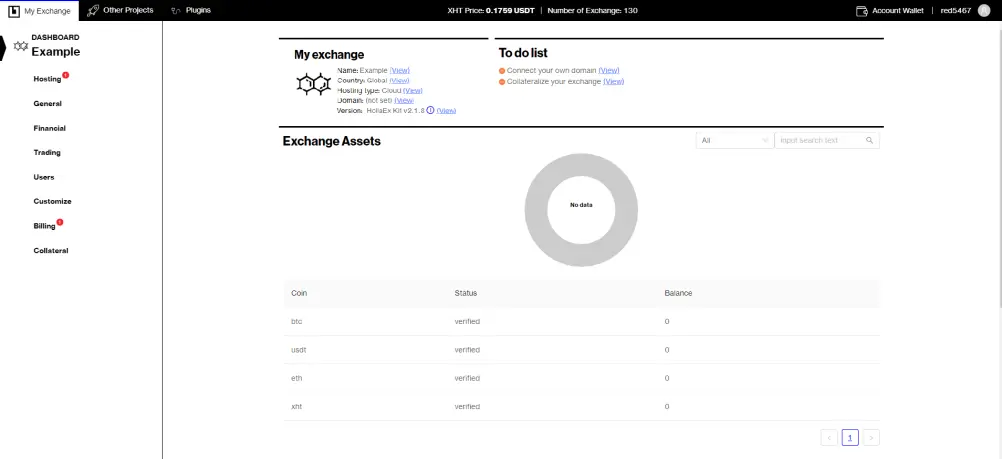
Task: Click View link for Connect your own domain
Action: (609, 70)
